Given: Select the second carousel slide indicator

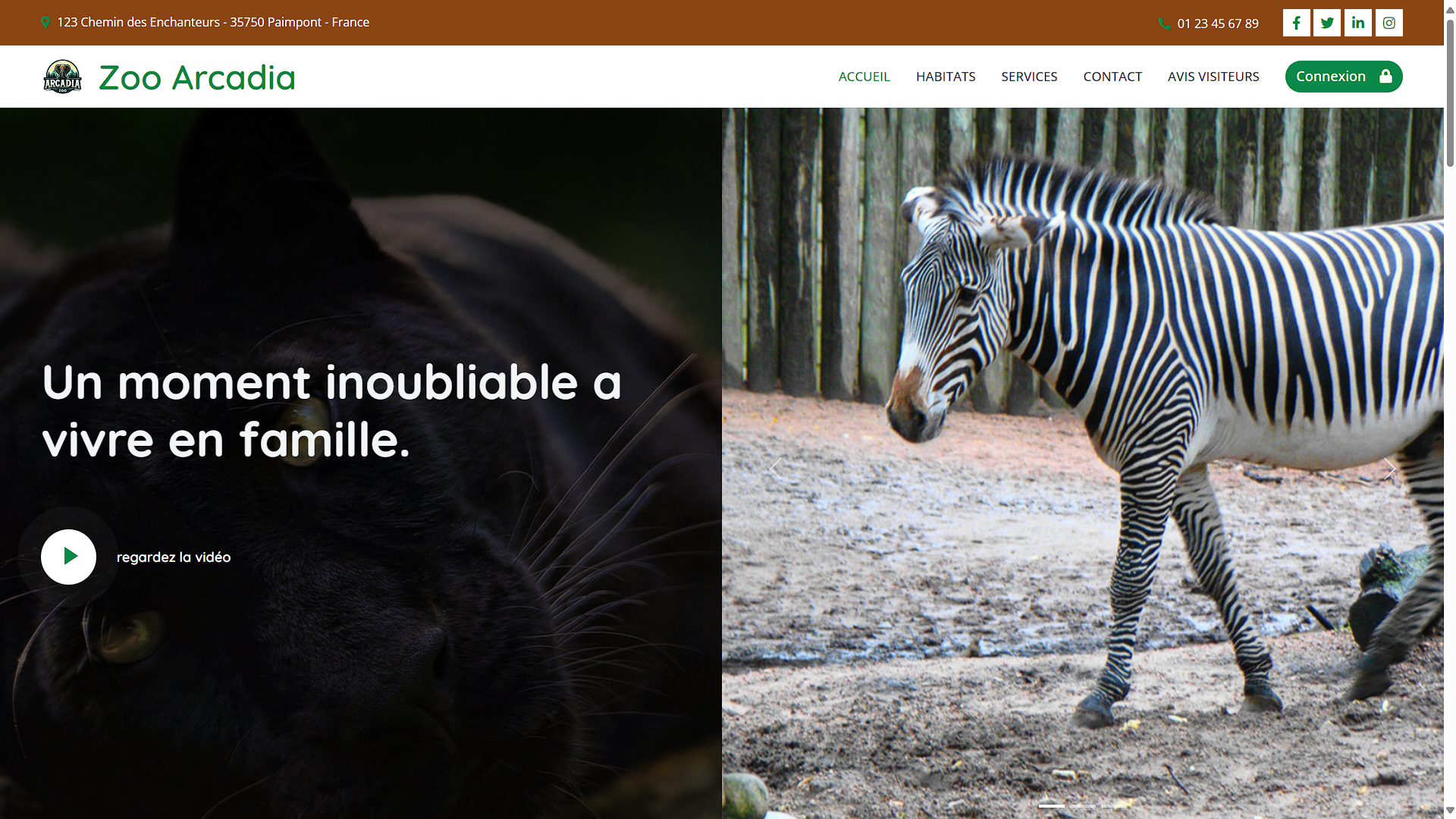Looking at the screenshot, I should click(1083, 805).
